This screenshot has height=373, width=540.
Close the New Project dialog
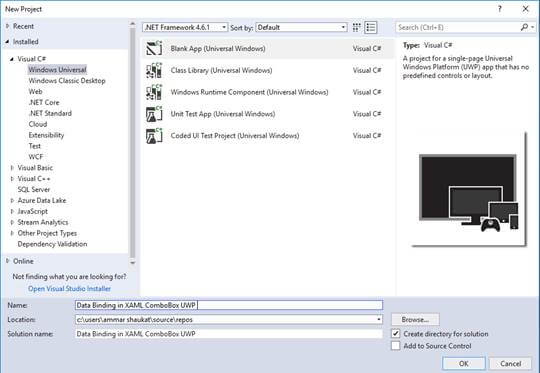pyautogui.click(x=526, y=9)
